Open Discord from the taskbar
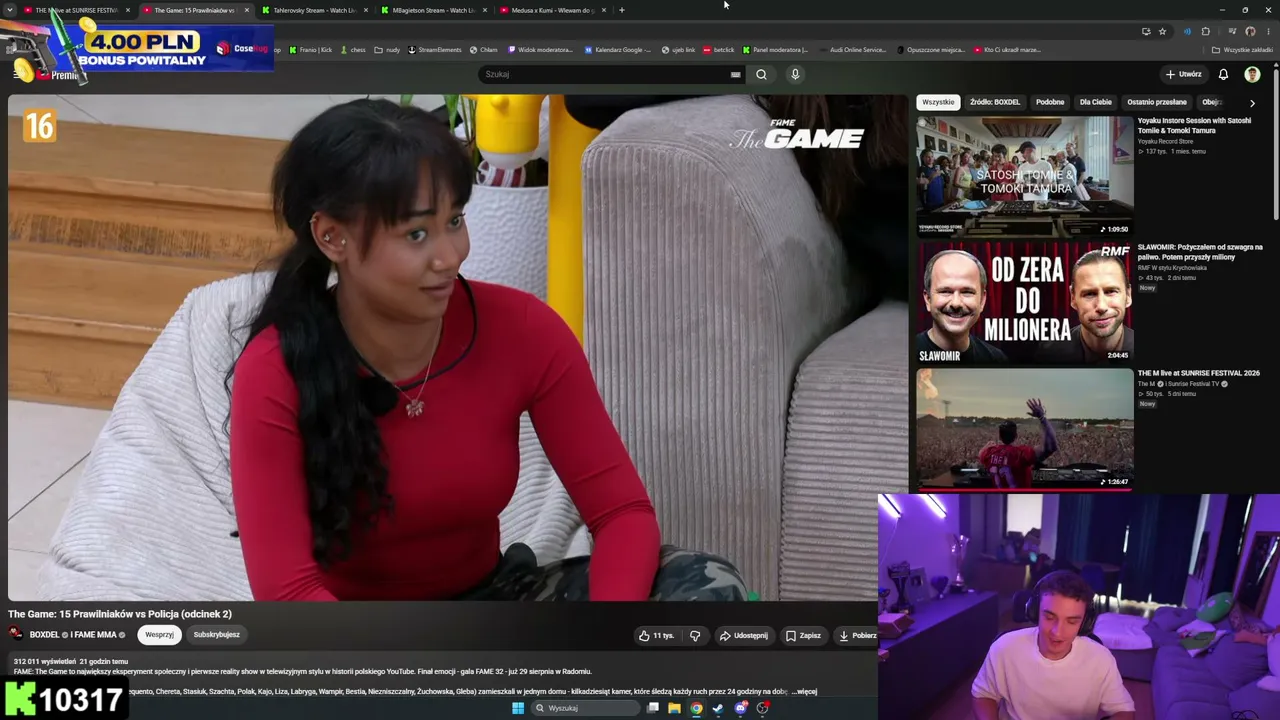The image size is (1280, 720). coord(740,708)
